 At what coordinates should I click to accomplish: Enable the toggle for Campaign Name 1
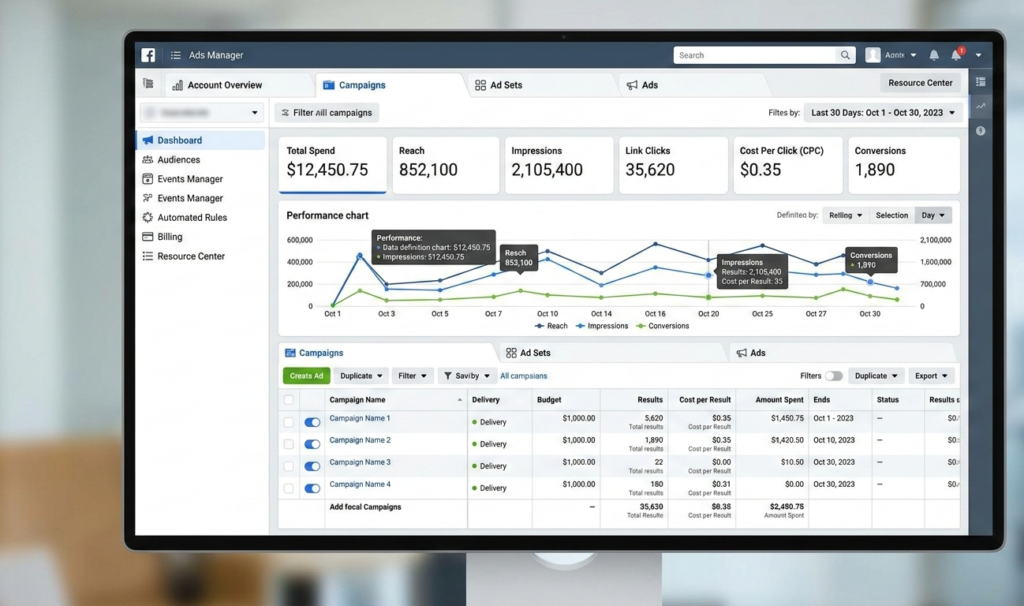pyautogui.click(x=313, y=421)
